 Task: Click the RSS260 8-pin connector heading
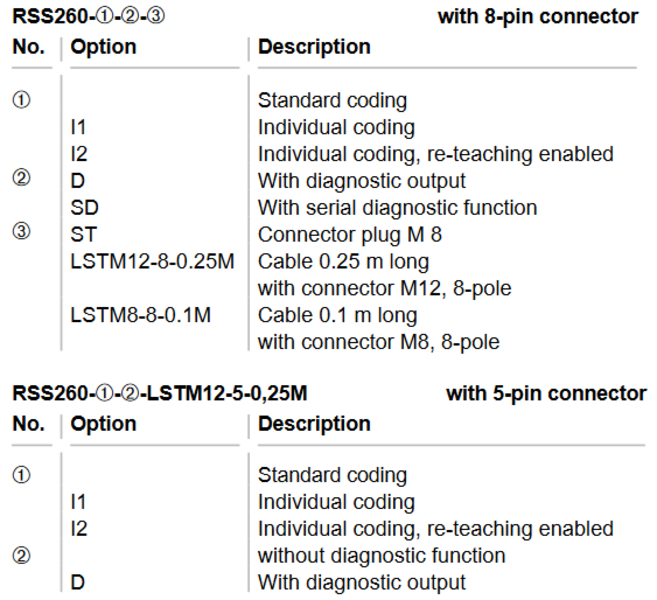coord(88,16)
